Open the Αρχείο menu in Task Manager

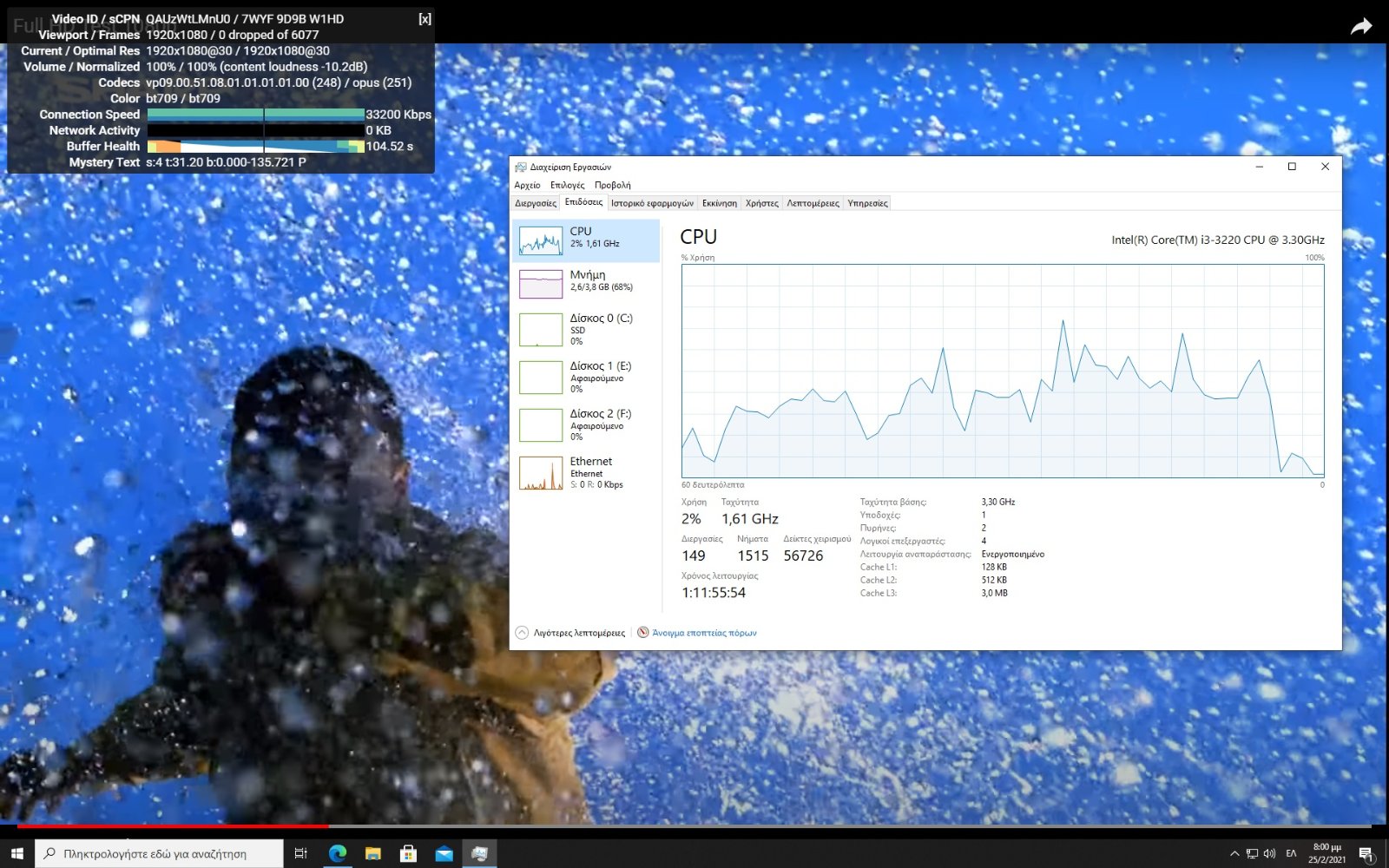coord(527,185)
